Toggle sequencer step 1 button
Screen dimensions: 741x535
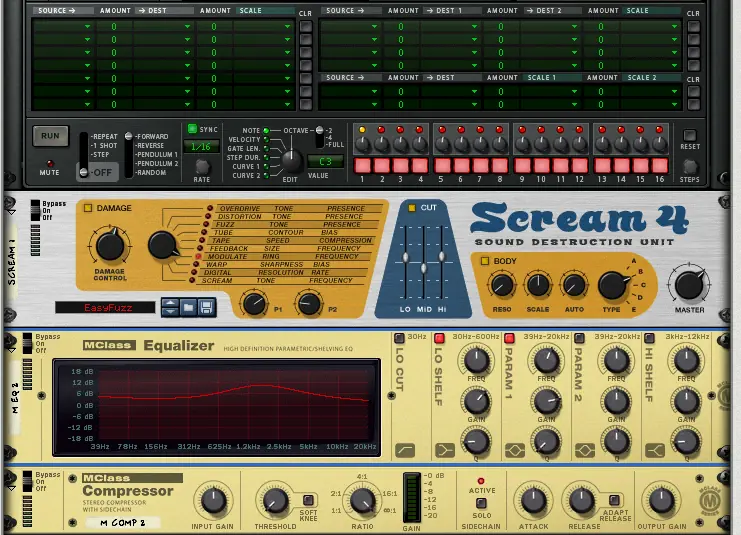point(362,165)
